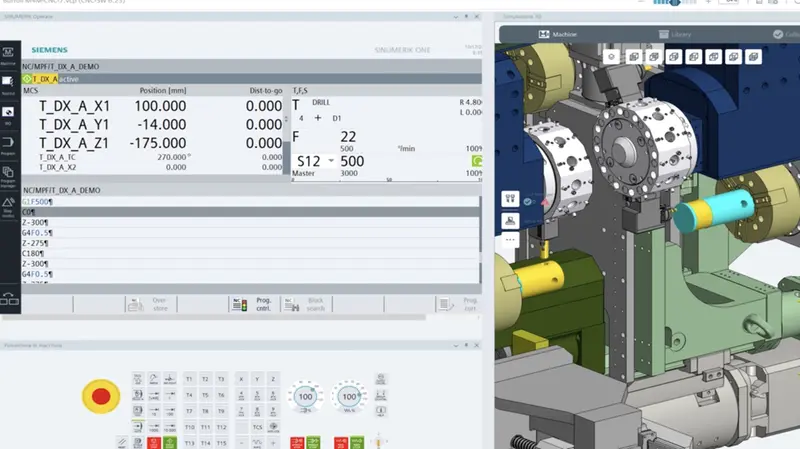Select program line Z-275
The height and width of the screenshot is (449, 800).
click(250, 243)
